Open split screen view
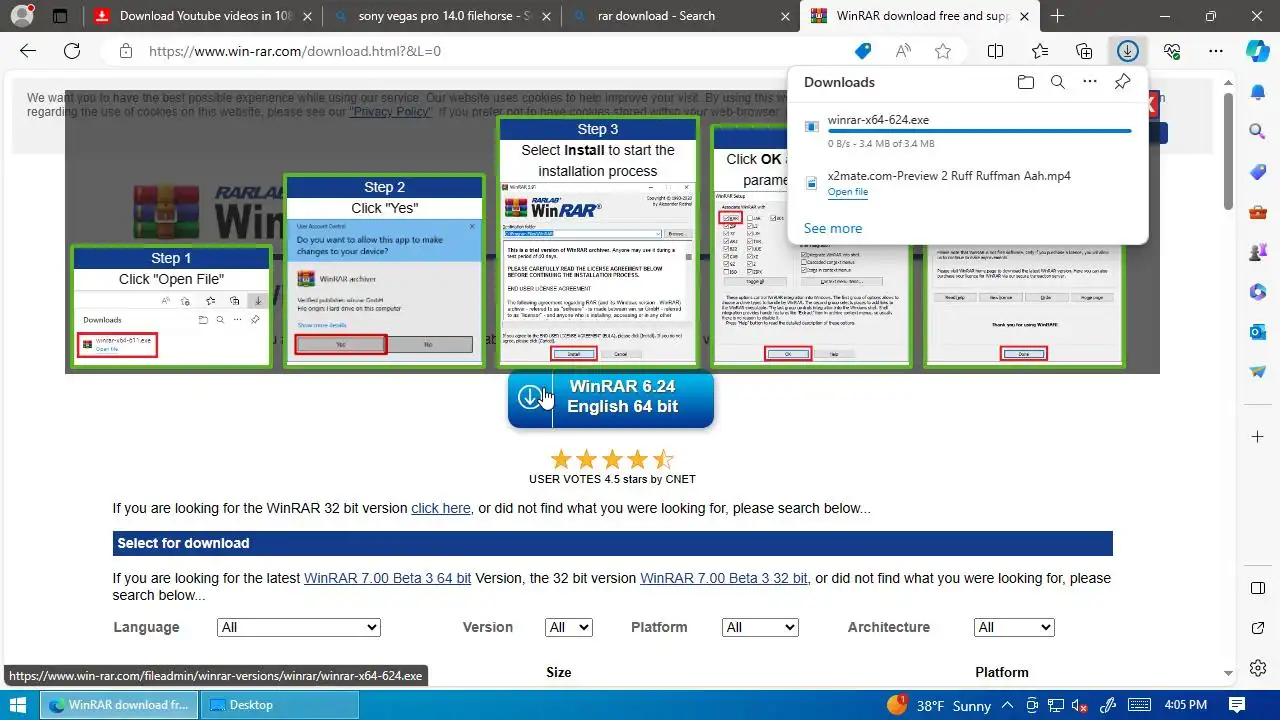This screenshot has height=720, width=1280. pos(996,51)
